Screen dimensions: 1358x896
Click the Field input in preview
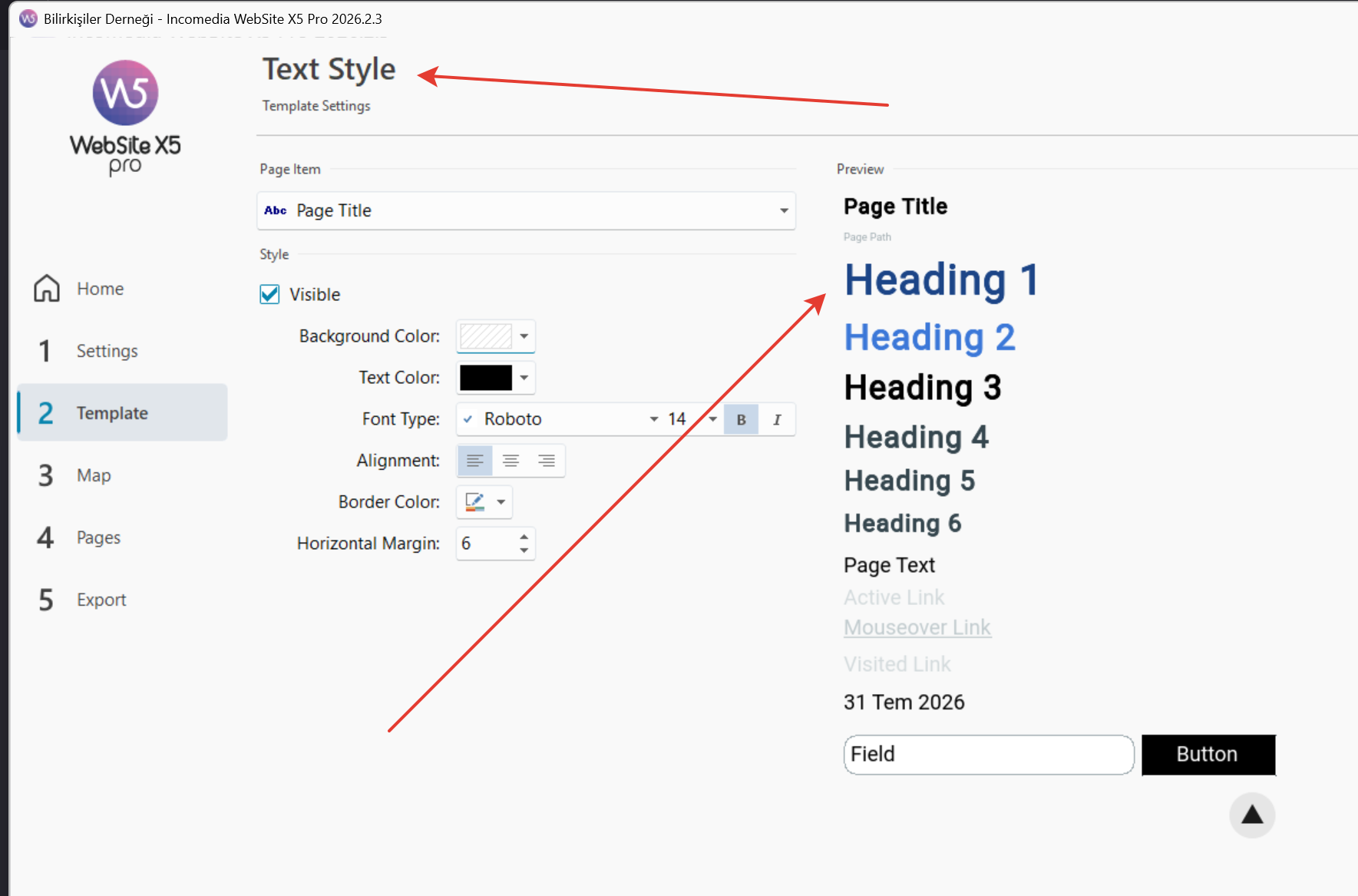[x=989, y=755]
